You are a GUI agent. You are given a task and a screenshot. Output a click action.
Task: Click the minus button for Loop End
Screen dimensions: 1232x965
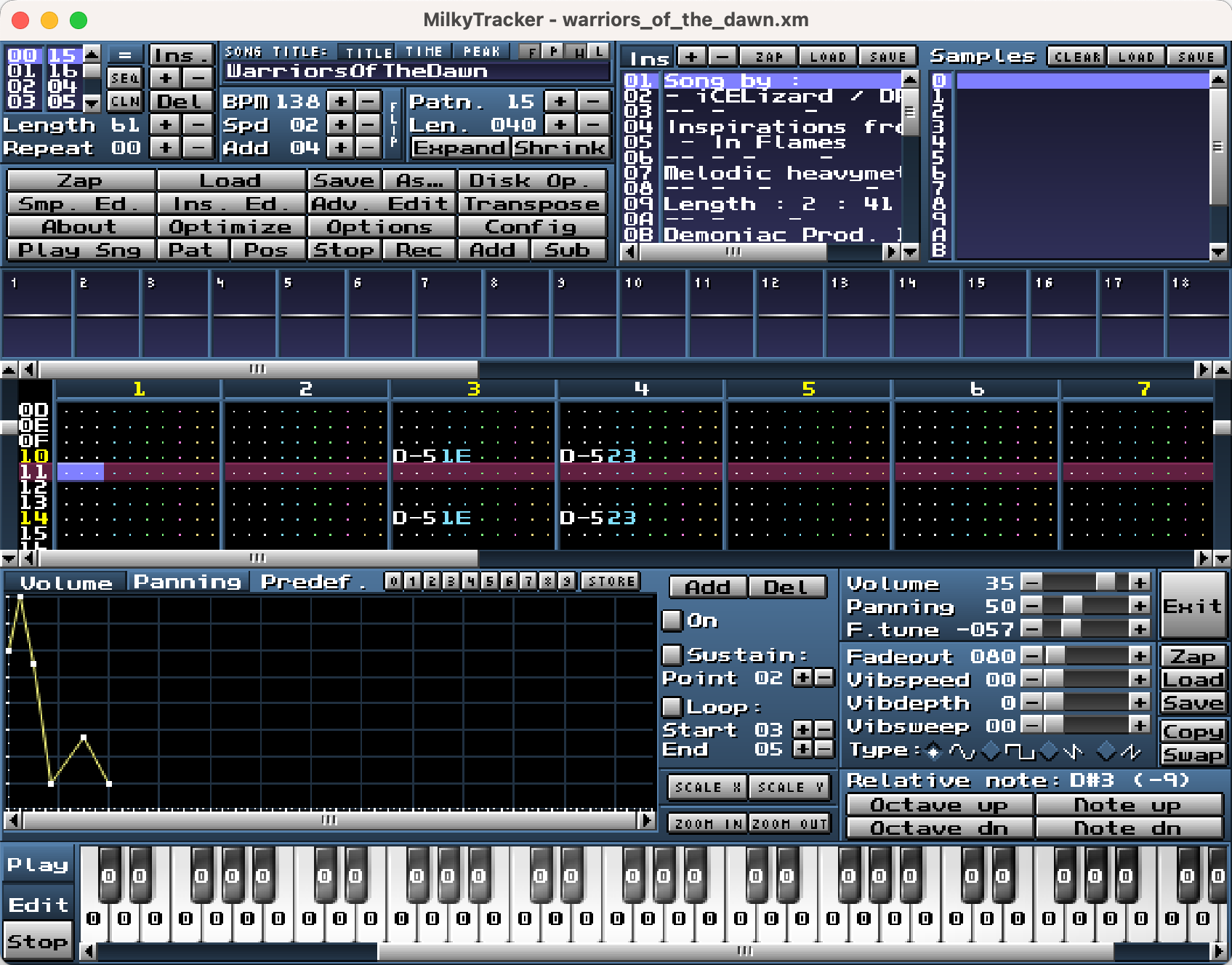(x=824, y=749)
